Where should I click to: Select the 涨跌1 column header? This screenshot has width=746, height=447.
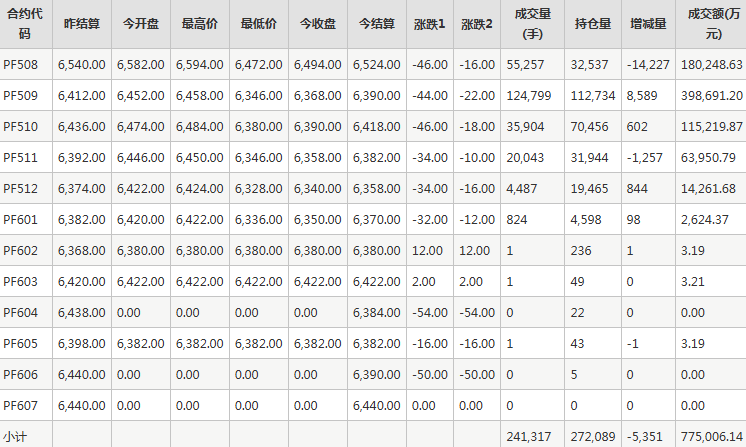(x=430, y=24)
